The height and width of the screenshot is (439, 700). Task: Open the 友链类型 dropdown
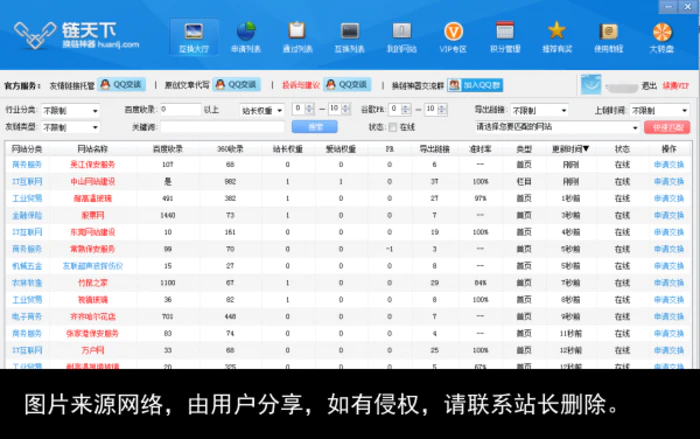(70, 128)
